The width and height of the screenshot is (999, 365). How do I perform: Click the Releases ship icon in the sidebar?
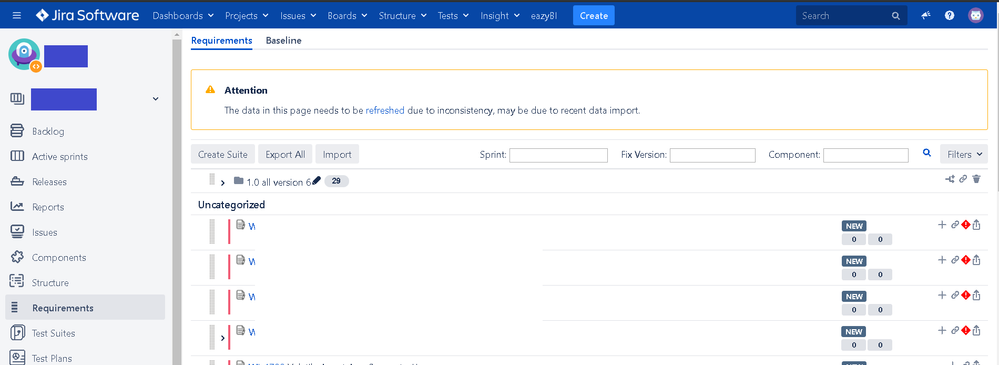(17, 182)
